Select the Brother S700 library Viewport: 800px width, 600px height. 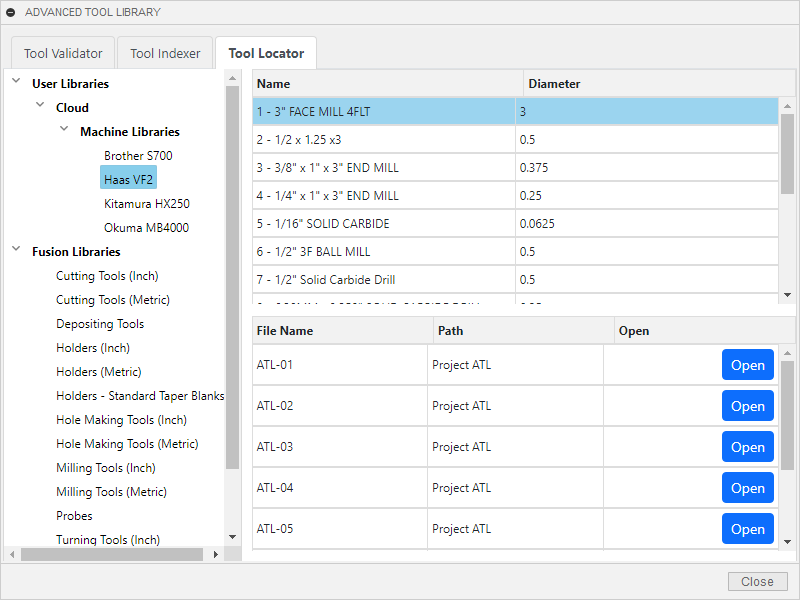138,156
